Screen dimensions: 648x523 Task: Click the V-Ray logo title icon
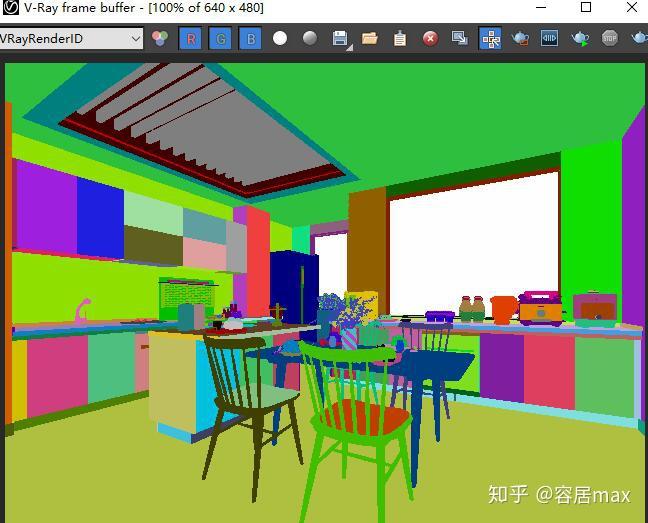(10, 7)
